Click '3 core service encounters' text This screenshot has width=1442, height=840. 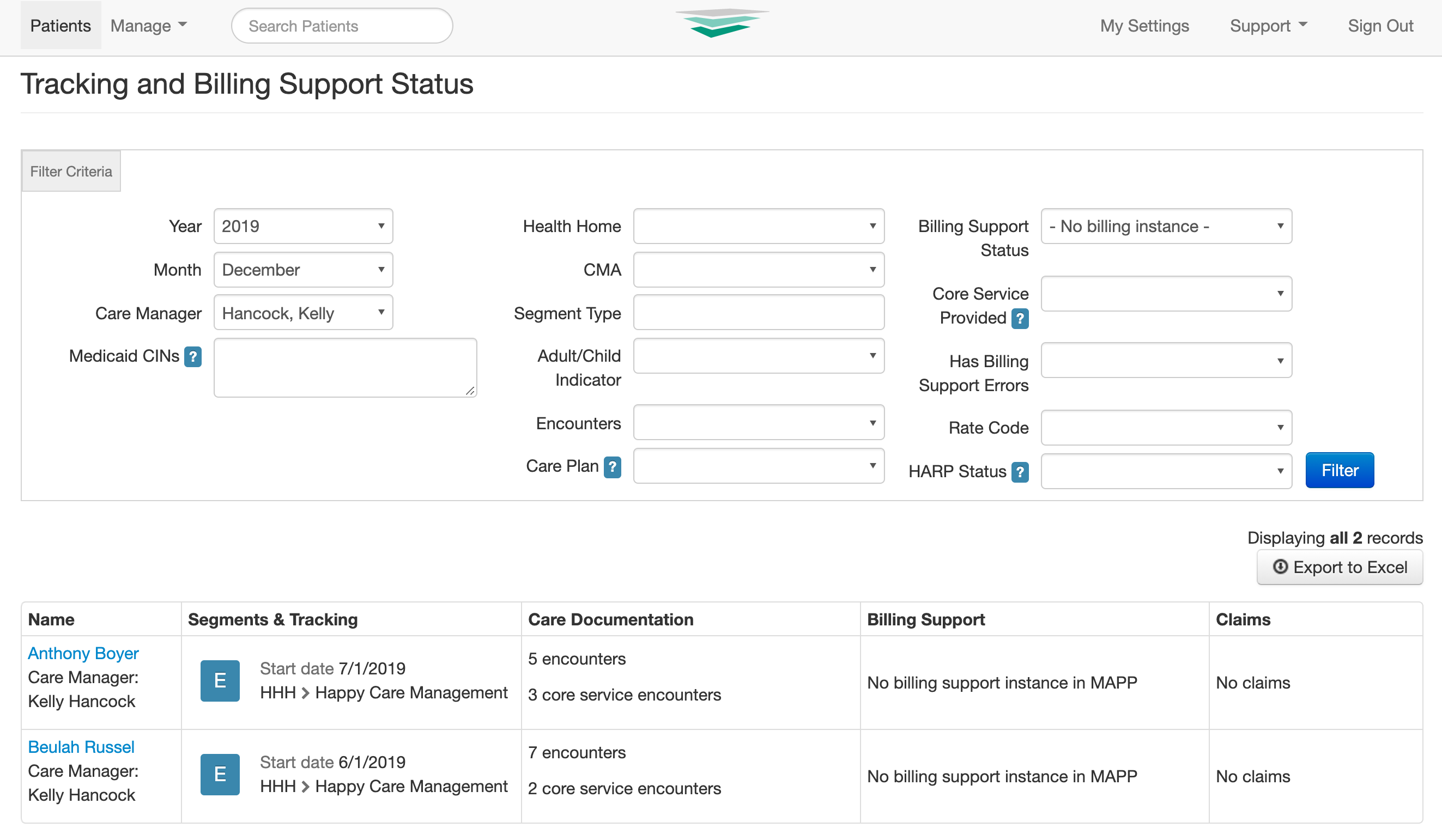click(x=625, y=695)
